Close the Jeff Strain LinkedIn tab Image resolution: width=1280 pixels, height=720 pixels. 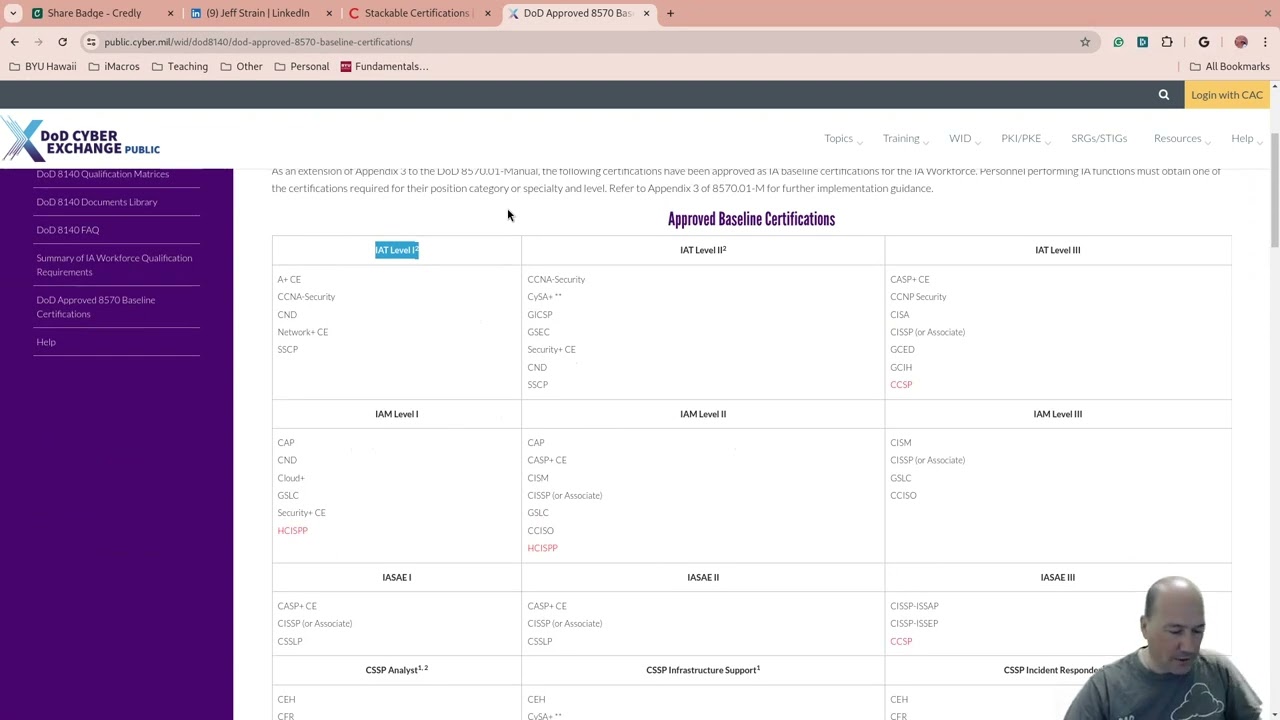pyautogui.click(x=328, y=13)
